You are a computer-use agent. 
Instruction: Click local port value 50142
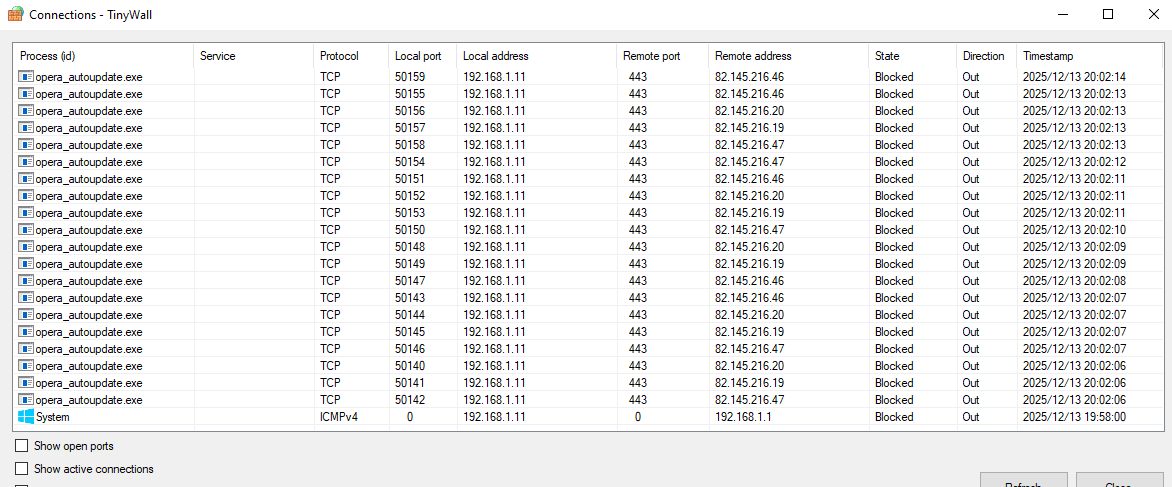point(410,400)
